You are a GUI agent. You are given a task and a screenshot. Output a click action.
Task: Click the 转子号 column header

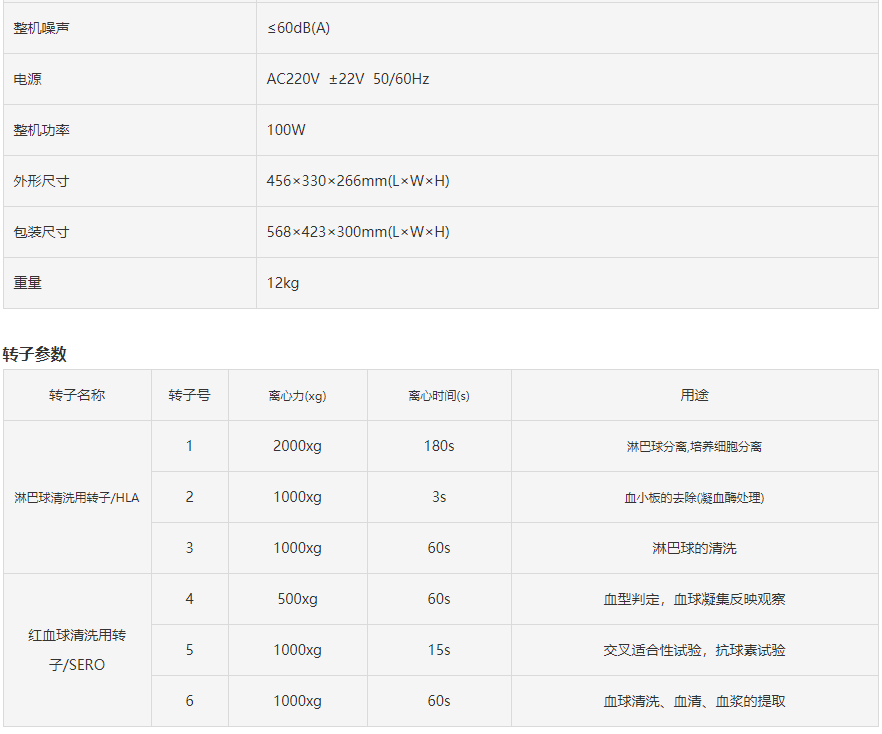(x=189, y=395)
